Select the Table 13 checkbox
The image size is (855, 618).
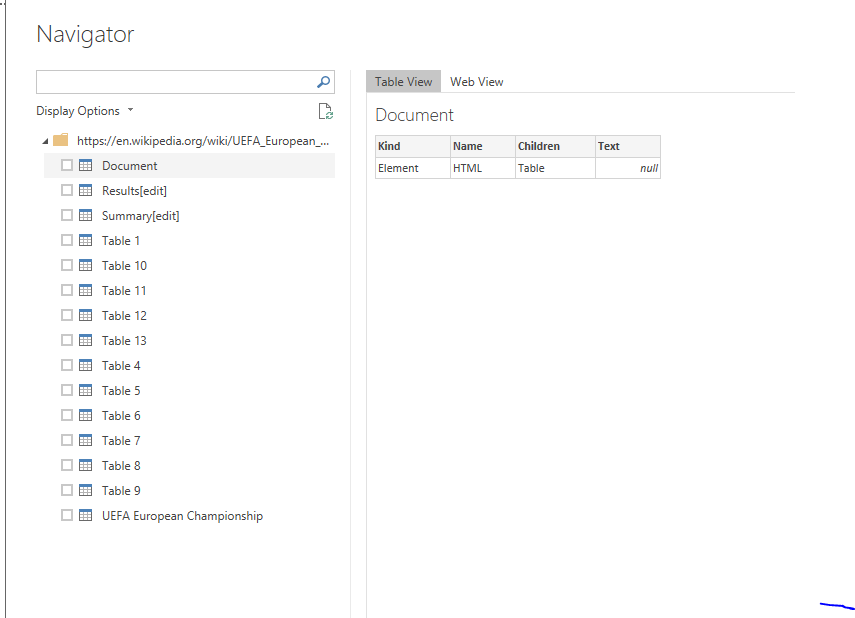coord(67,340)
